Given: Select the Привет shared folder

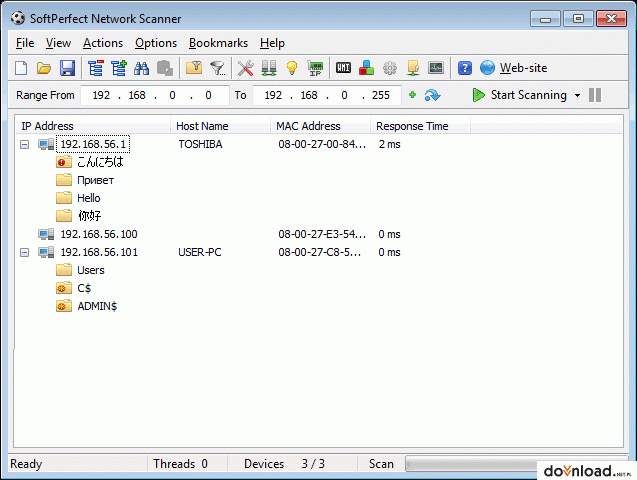Looking at the screenshot, I should [95, 180].
